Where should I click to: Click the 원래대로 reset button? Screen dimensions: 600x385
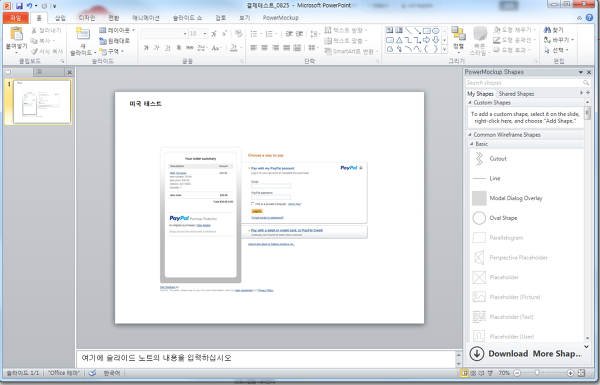[114, 41]
